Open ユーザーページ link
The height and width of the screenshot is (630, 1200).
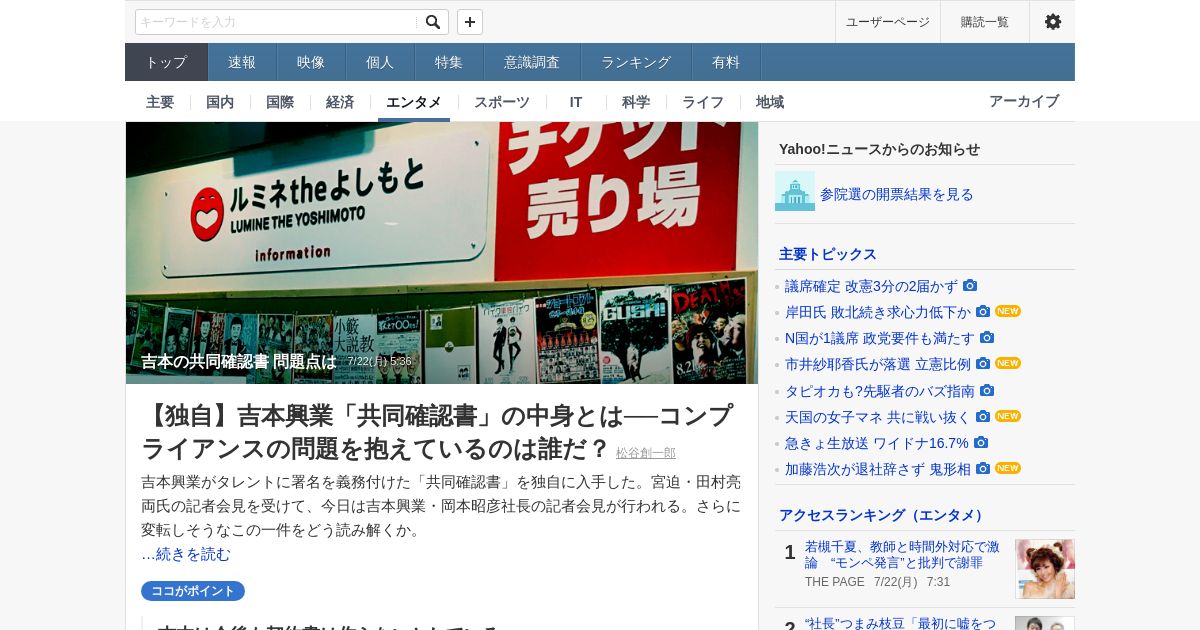(x=888, y=22)
